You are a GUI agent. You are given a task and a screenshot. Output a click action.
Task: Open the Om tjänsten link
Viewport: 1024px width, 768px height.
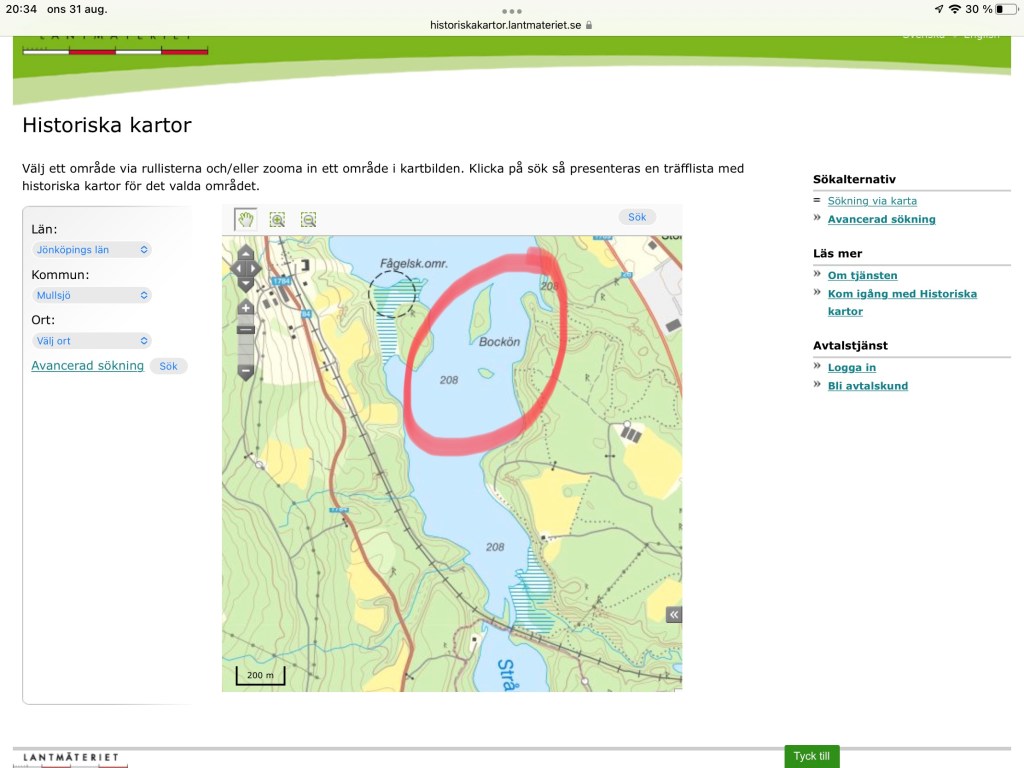[x=862, y=275]
